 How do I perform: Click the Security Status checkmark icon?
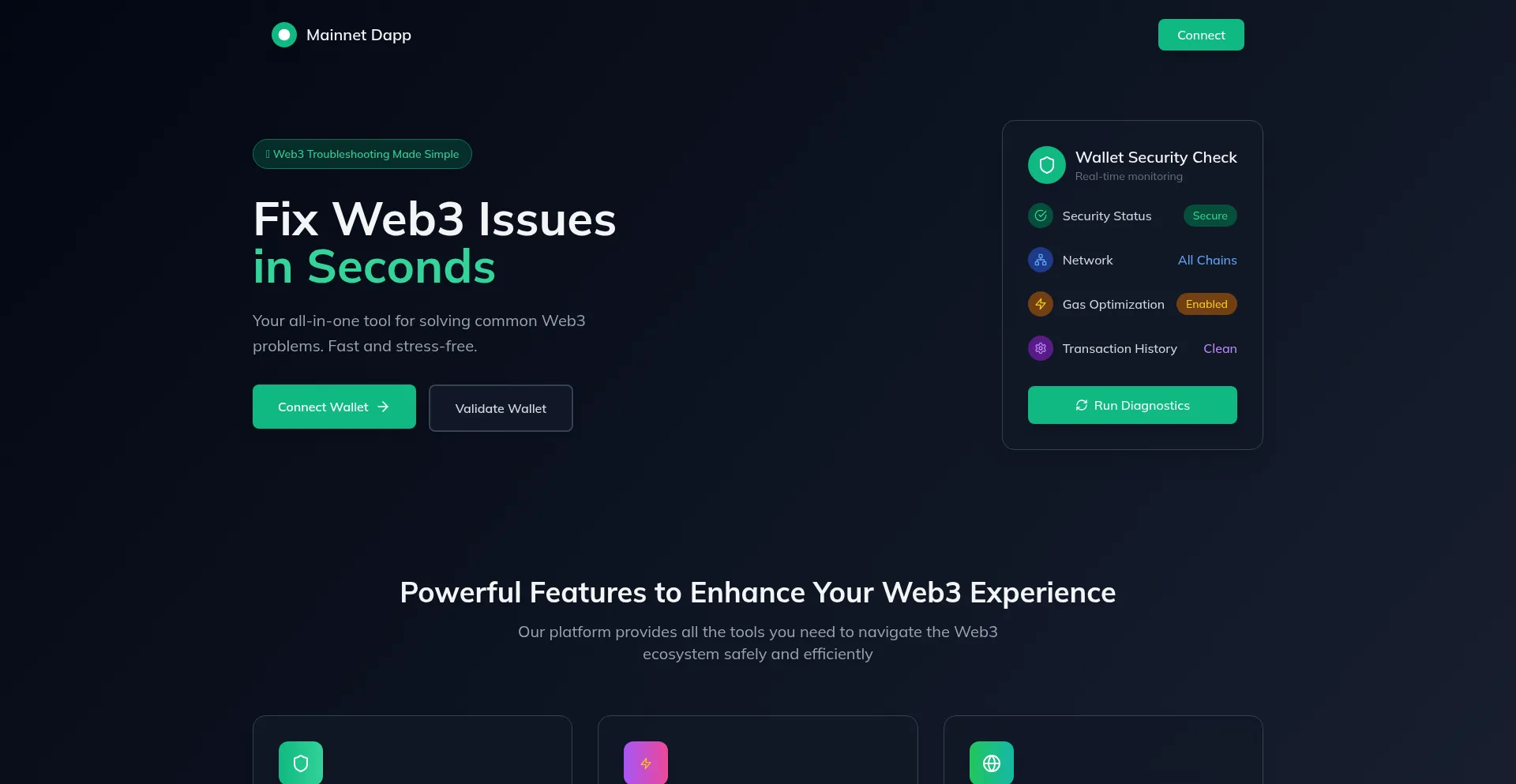coord(1041,216)
